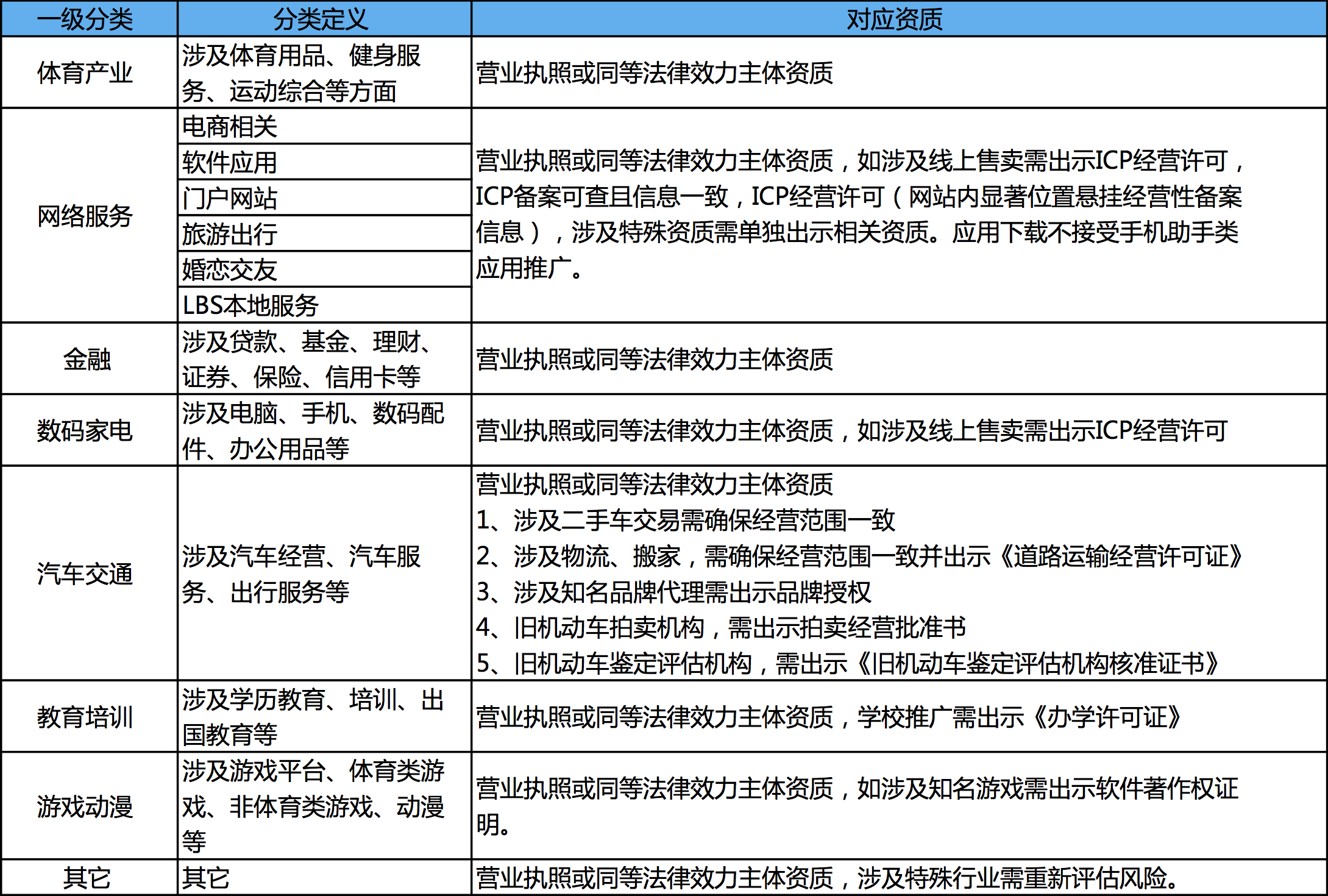
Task: Select the 游戏动漫 category cell
Action: click(85, 806)
